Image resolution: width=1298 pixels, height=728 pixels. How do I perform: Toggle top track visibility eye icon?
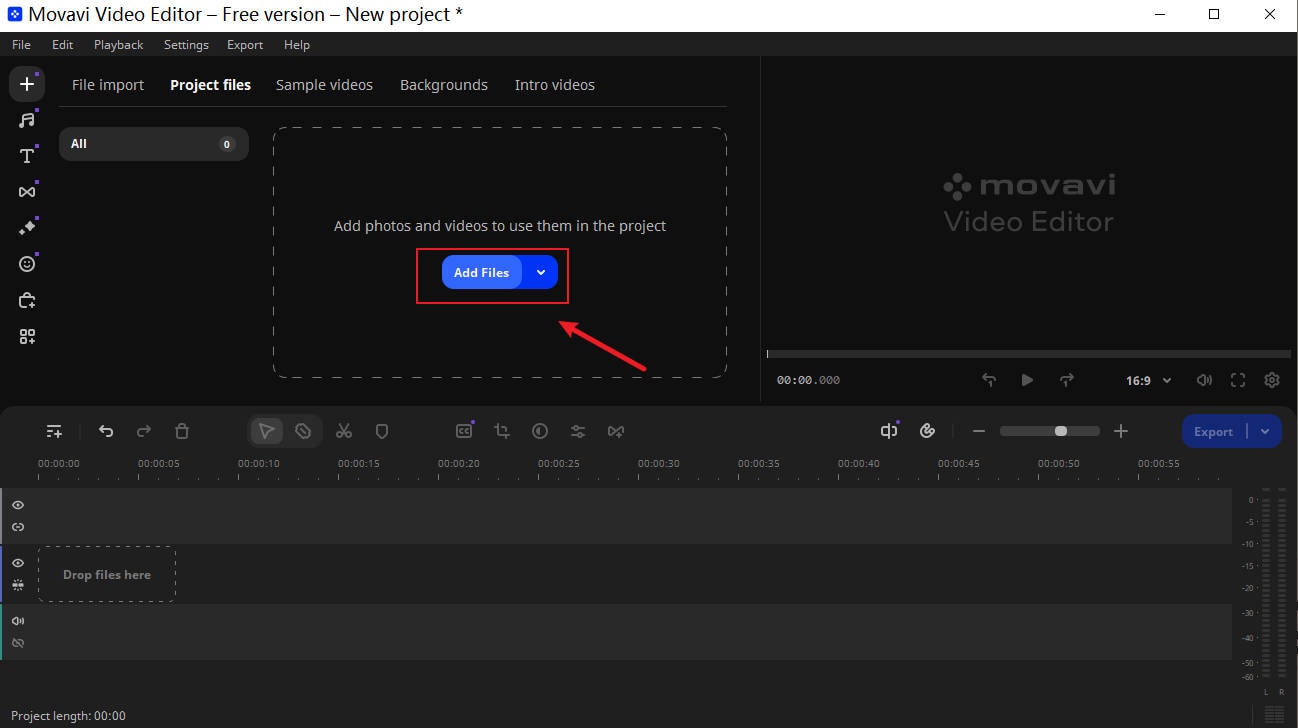pos(18,505)
